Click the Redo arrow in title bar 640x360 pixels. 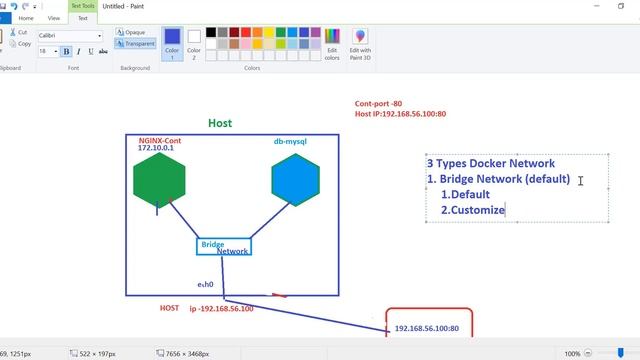click(25, 6)
